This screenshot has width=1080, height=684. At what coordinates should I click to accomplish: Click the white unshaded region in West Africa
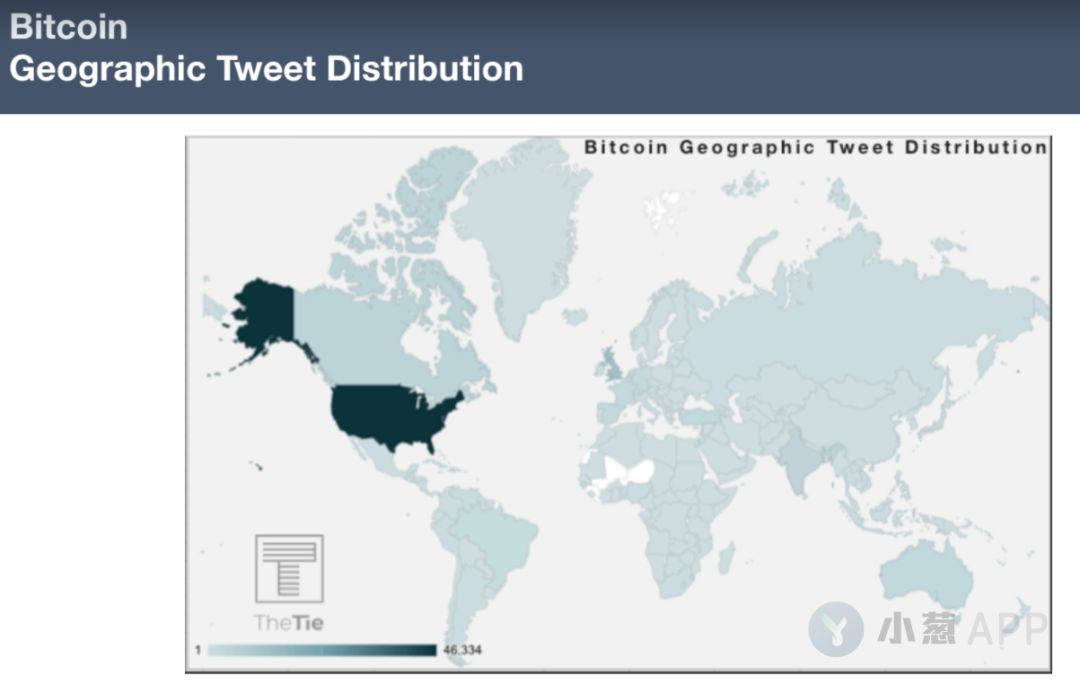pos(628,471)
